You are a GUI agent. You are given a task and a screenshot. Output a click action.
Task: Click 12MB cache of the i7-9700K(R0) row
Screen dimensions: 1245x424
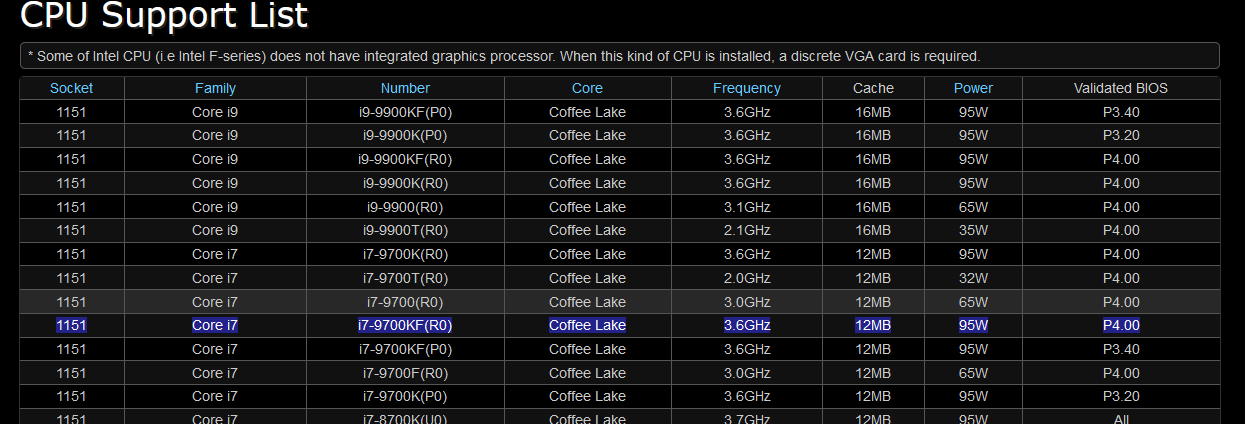(873, 254)
